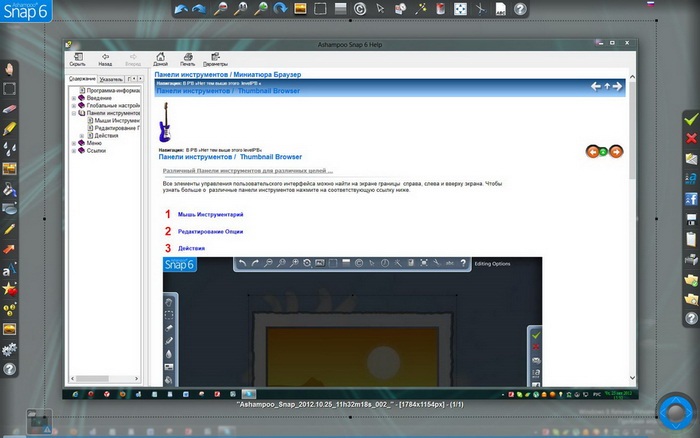Save capture with floppy disk icon

coord(691,219)
